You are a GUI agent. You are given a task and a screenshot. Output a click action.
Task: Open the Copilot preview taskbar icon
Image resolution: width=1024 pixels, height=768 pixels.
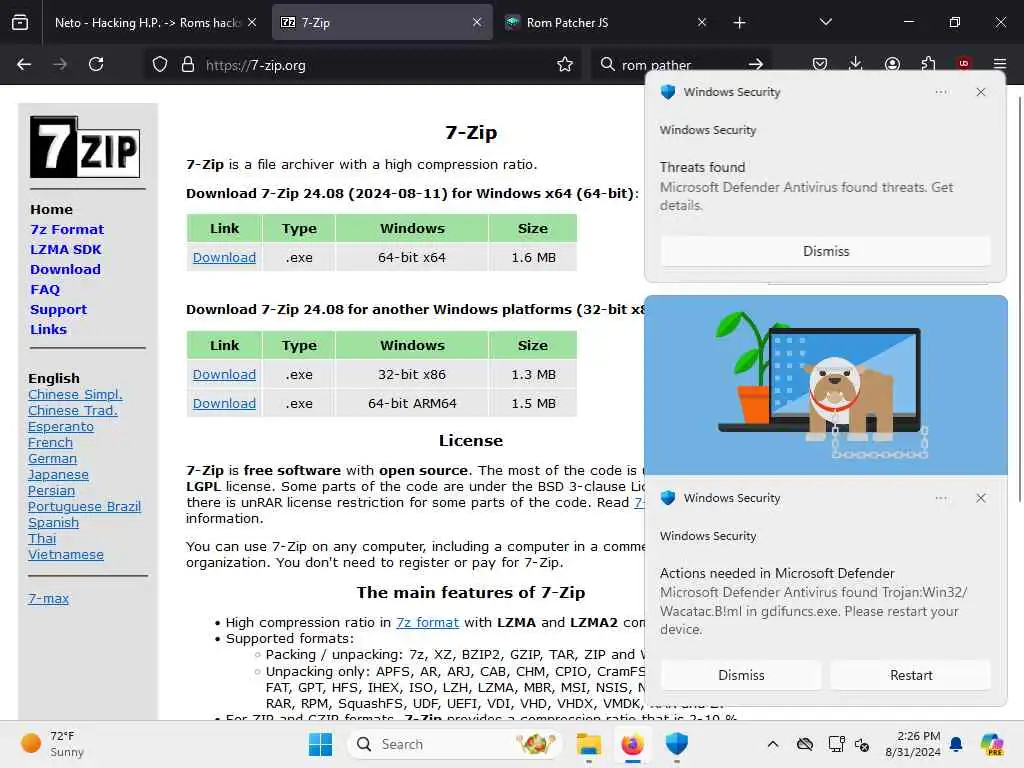tap(993, 744)
